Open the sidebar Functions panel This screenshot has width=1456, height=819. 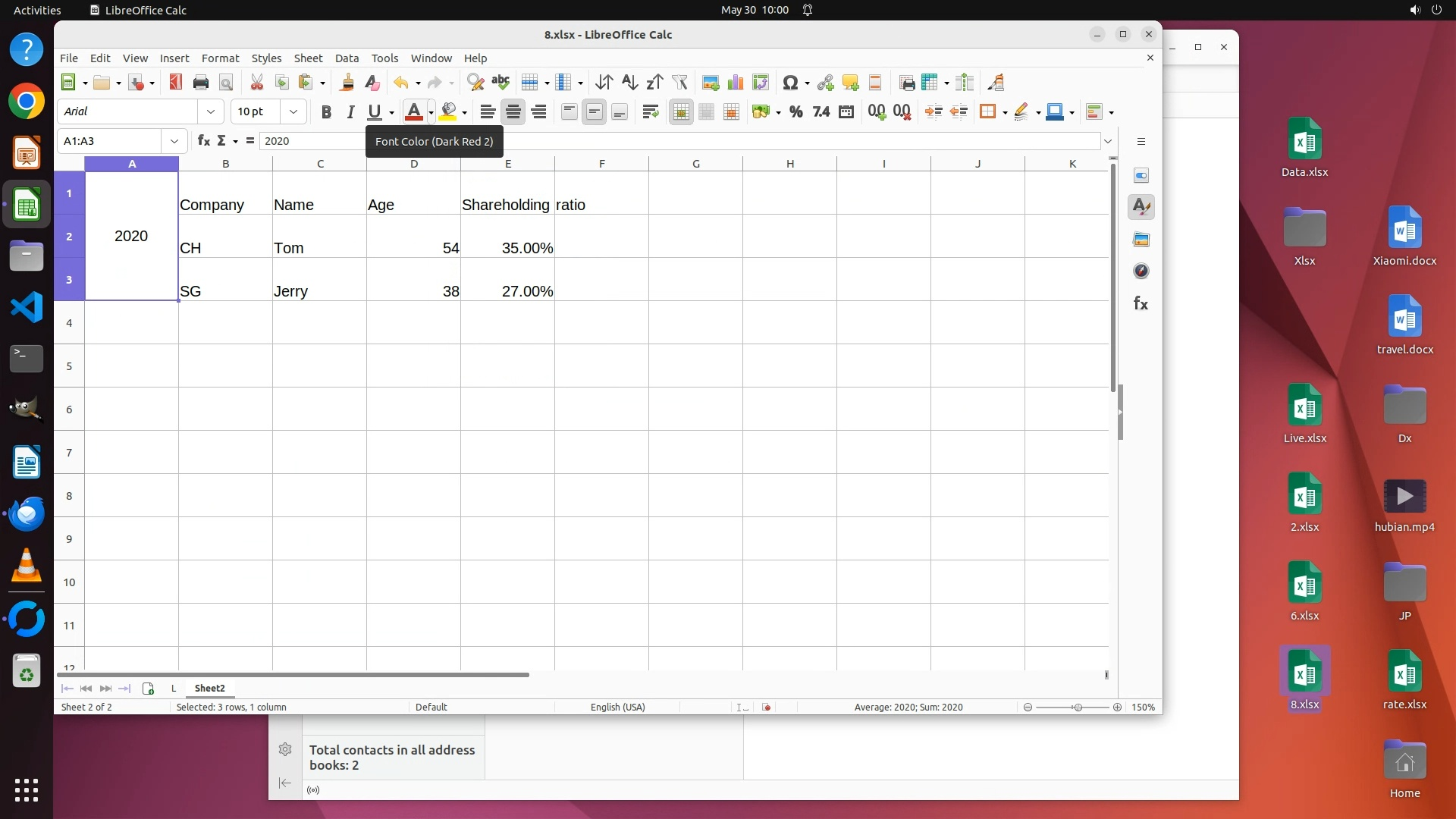pyautogui.click(x=1141, y=304)
